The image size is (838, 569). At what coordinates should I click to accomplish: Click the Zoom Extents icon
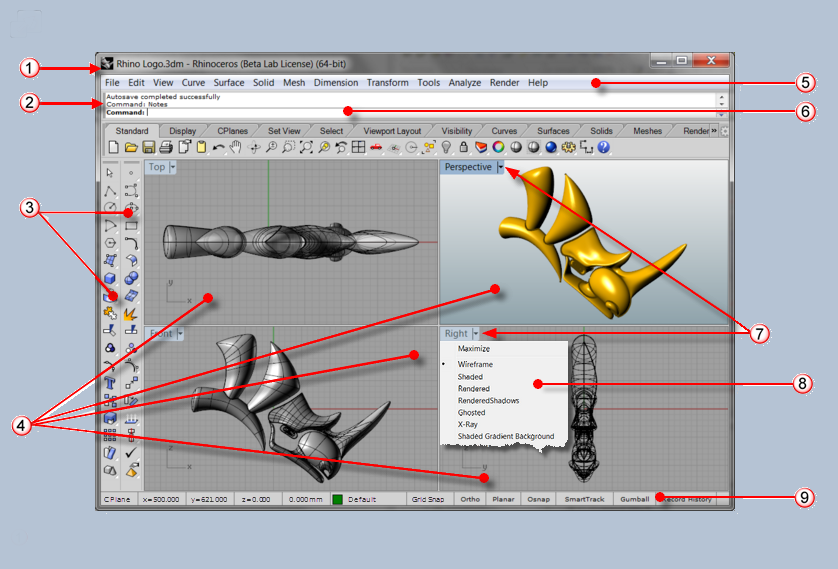(306, 147)
